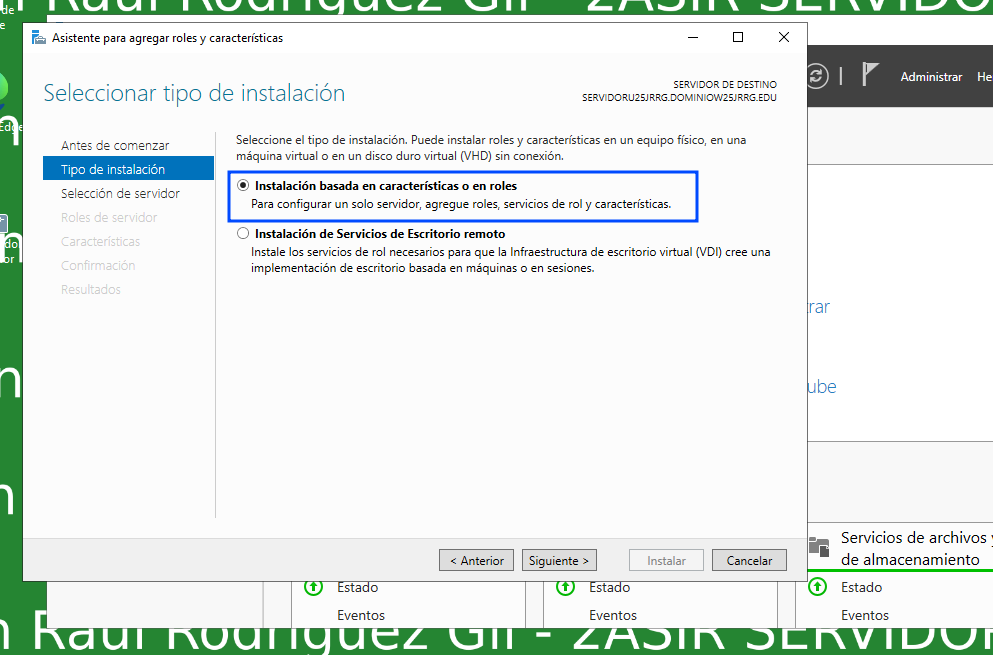Screen dimensions: 993x655
Task: Cancel the wizard with Cancelar
Action: coord(749,561)
